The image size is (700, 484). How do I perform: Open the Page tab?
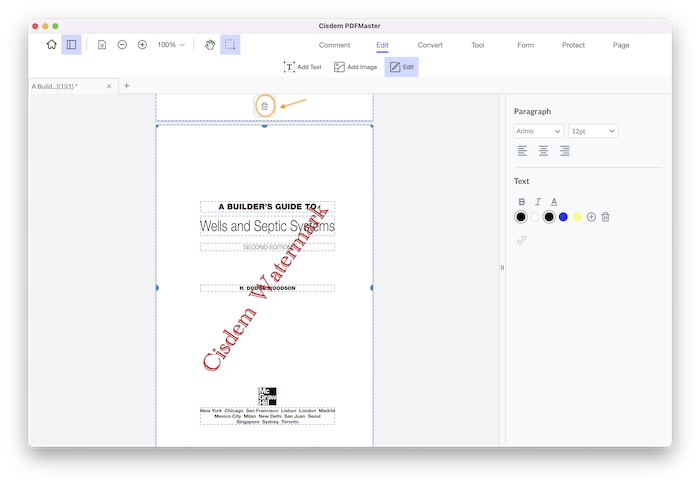[621, 45]
